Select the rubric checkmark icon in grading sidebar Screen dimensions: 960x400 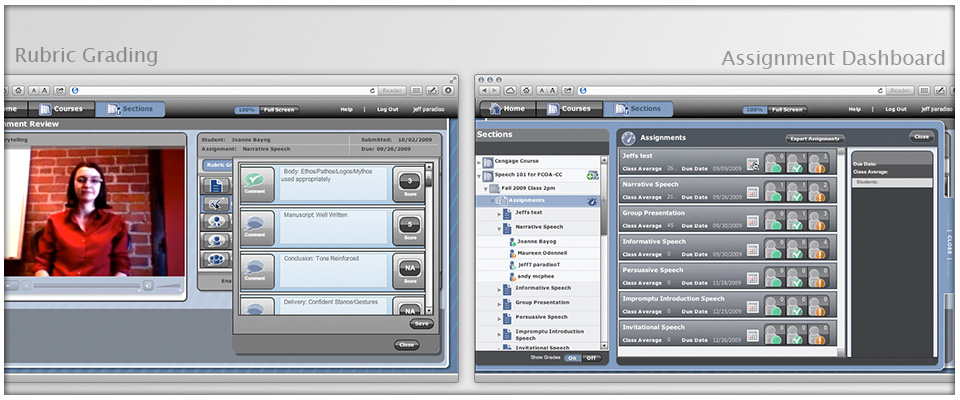[x=216, y=203]
